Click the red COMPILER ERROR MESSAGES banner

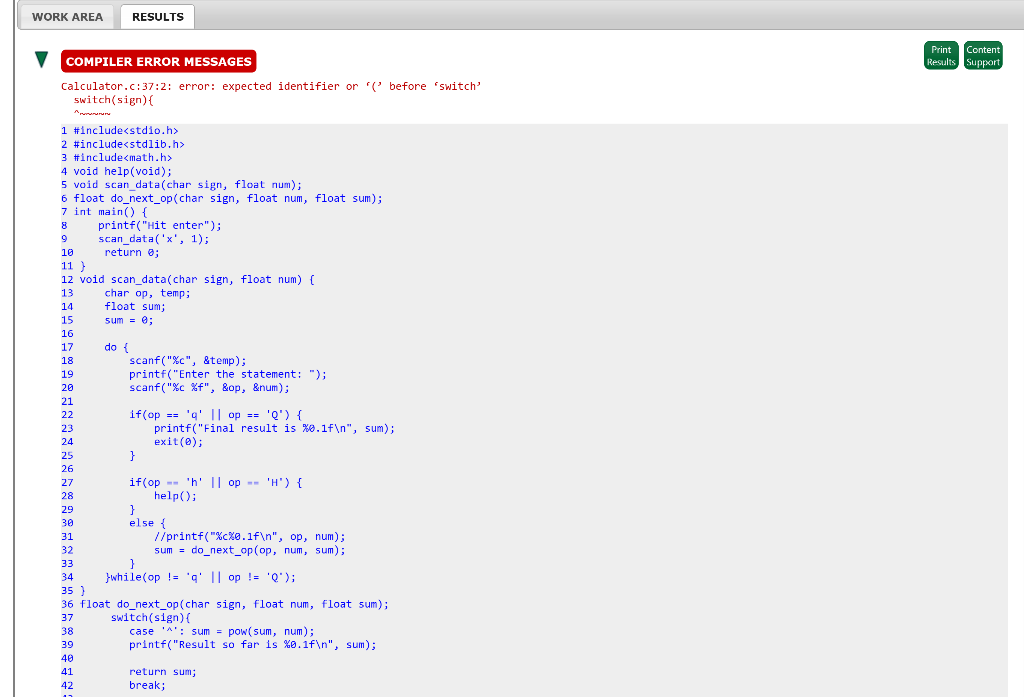(x=158, y=61)
